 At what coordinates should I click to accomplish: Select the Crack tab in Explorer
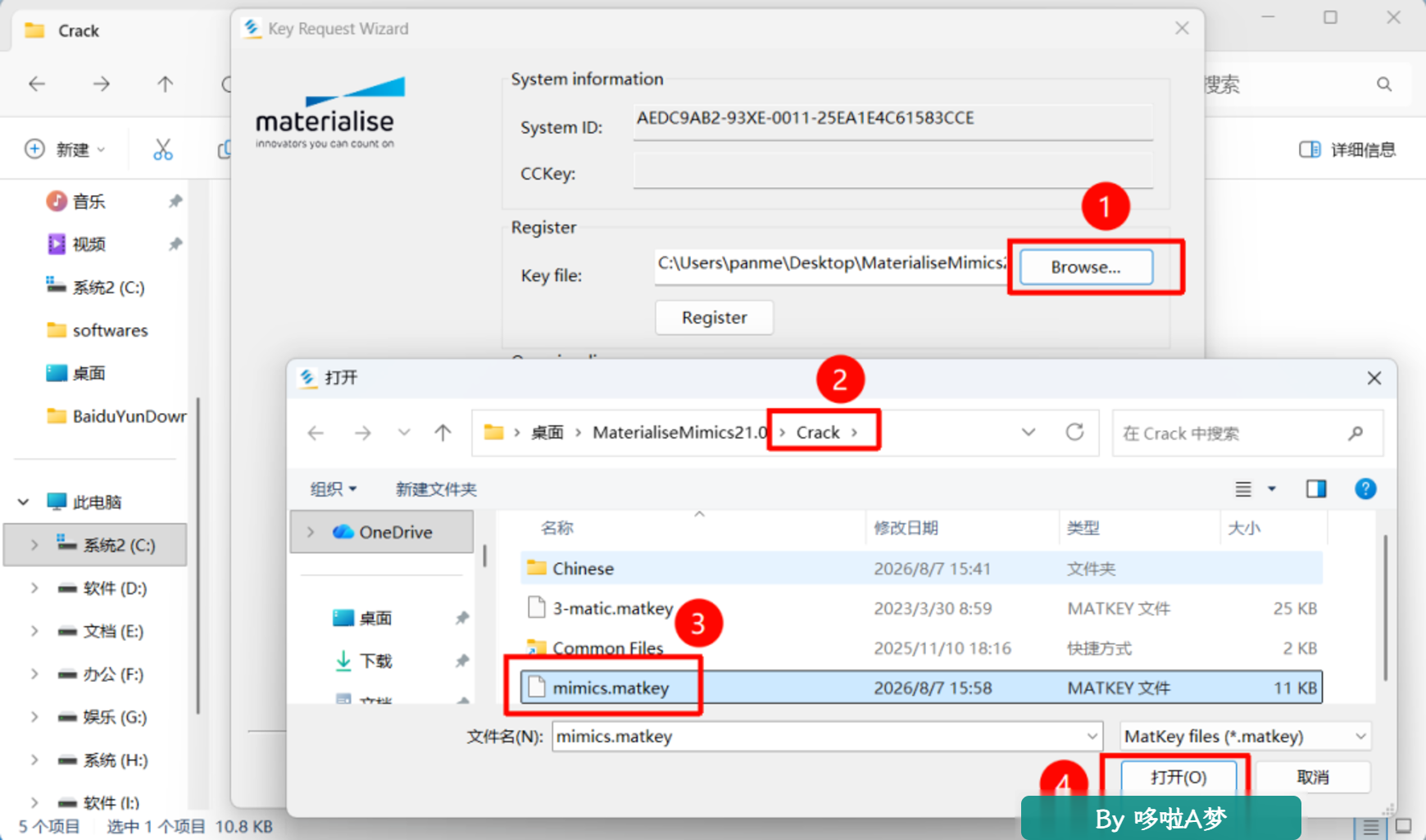pos(78,31)
